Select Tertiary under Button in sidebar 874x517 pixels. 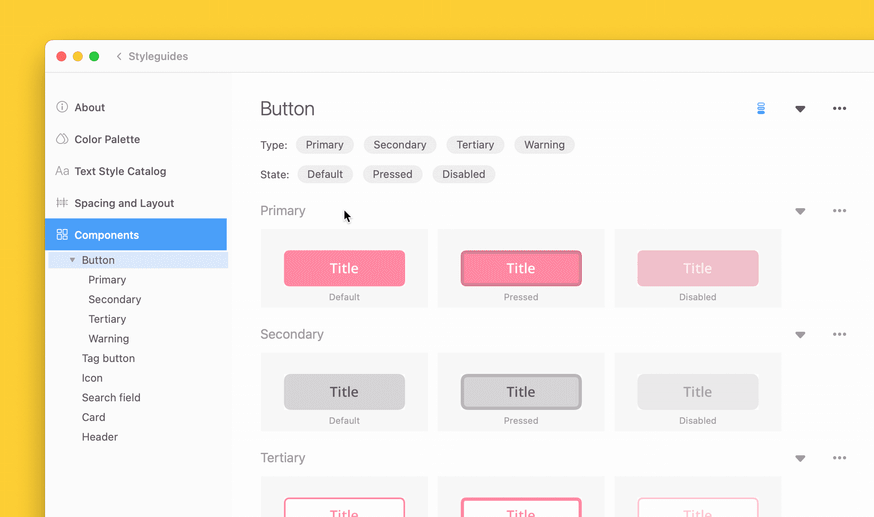pos(107,319)
